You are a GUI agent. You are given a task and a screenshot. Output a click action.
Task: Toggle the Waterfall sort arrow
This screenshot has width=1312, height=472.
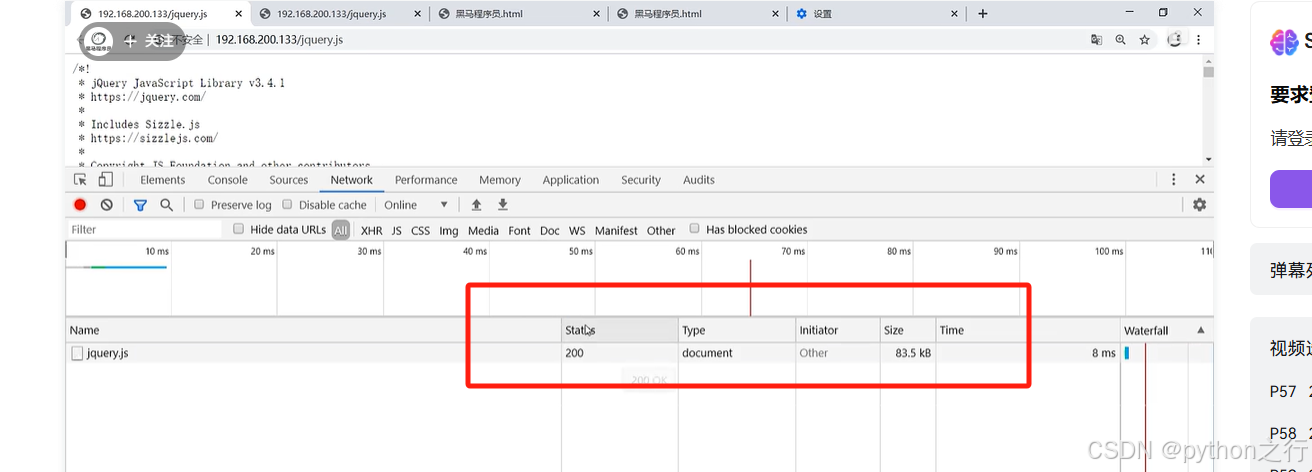(x=1200, y=330)
